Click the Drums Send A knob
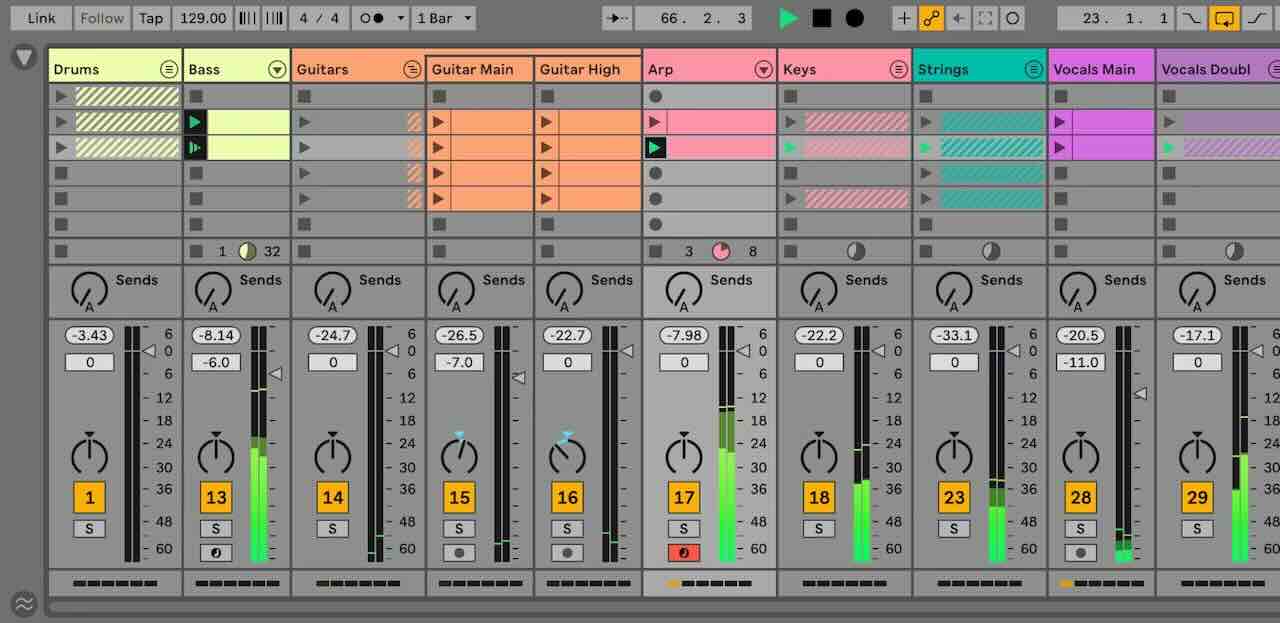 tap(90, 291)
